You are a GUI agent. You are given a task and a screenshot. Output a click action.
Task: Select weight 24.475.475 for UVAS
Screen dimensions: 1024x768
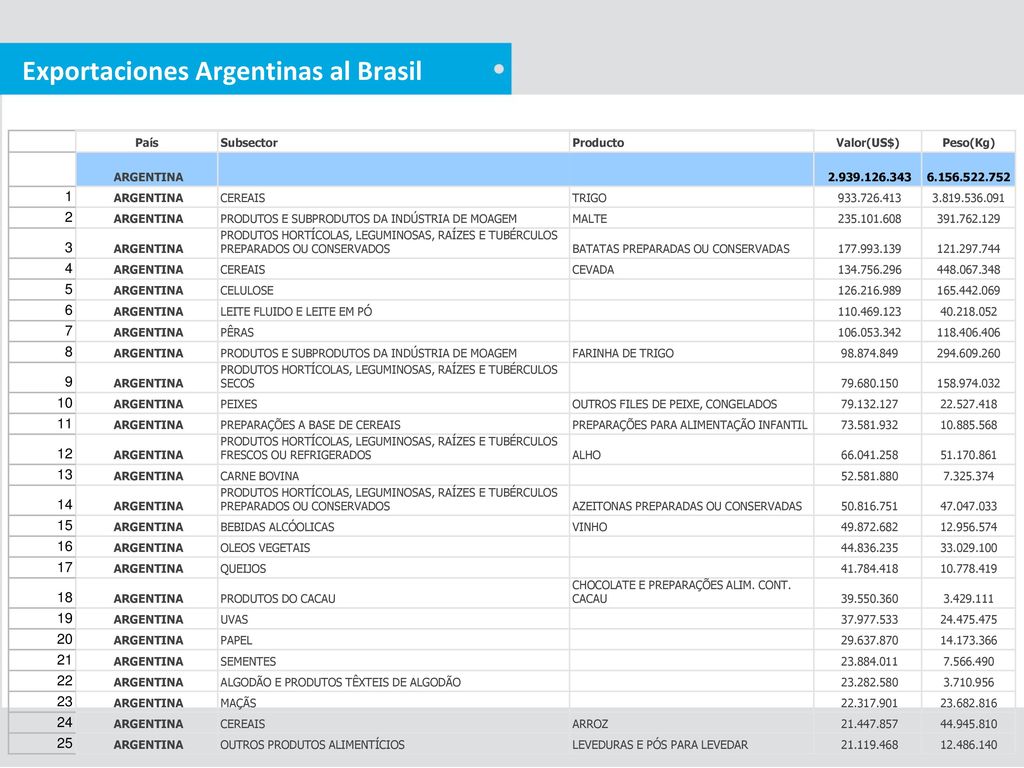pos(968,620)
